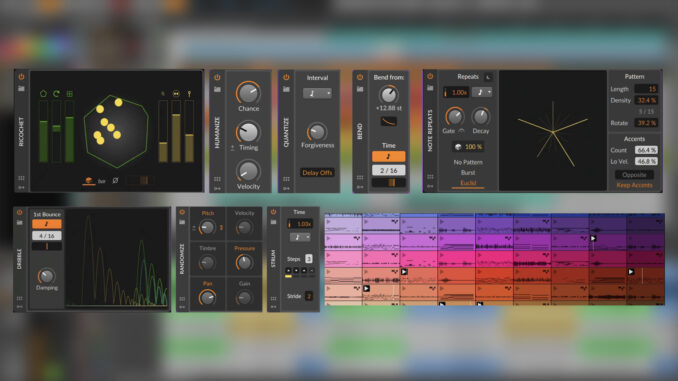
Task: Click the Dribble Damping knob
Action: pos(46,275)
